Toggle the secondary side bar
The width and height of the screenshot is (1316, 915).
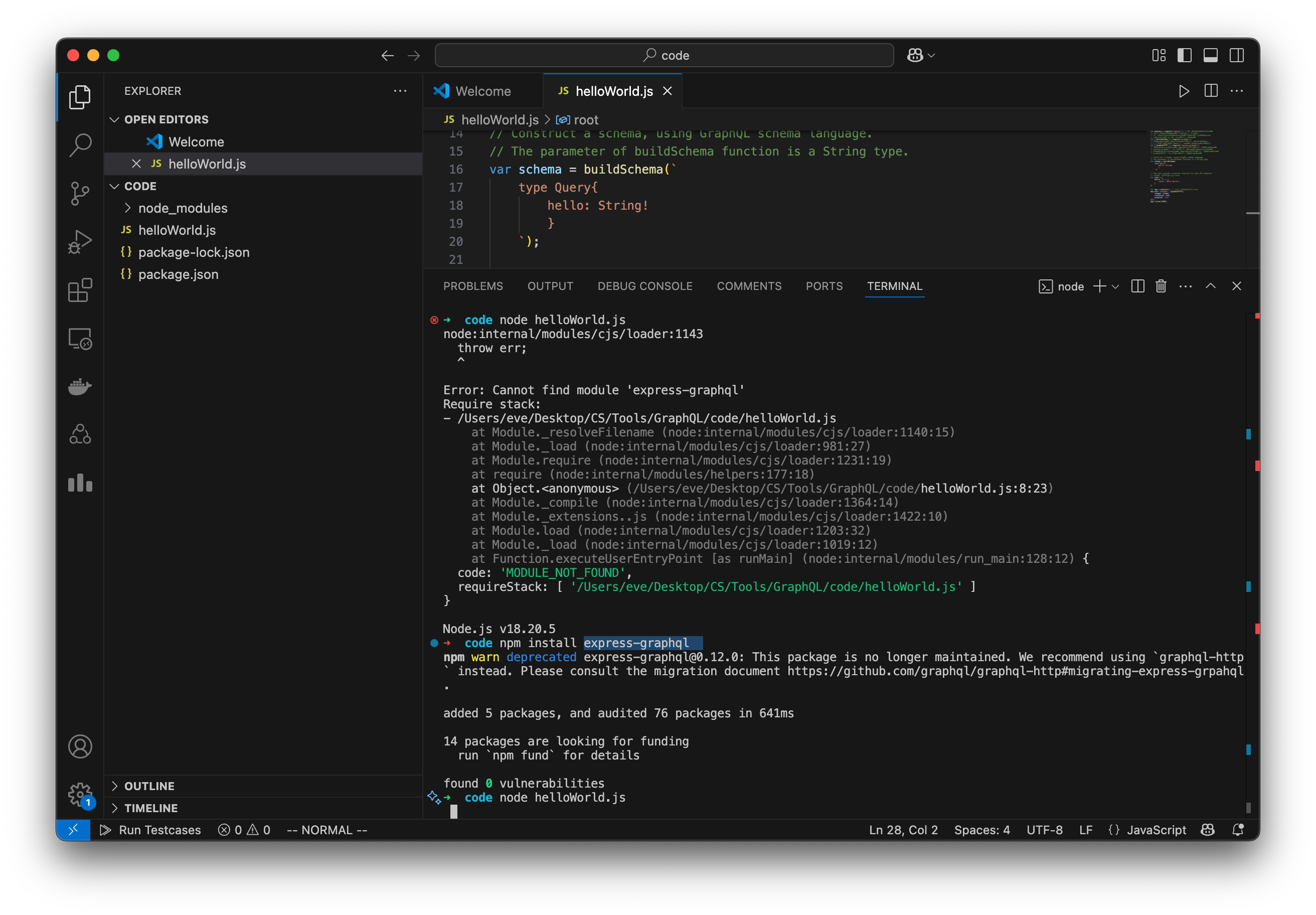[x=1237, y=55]
